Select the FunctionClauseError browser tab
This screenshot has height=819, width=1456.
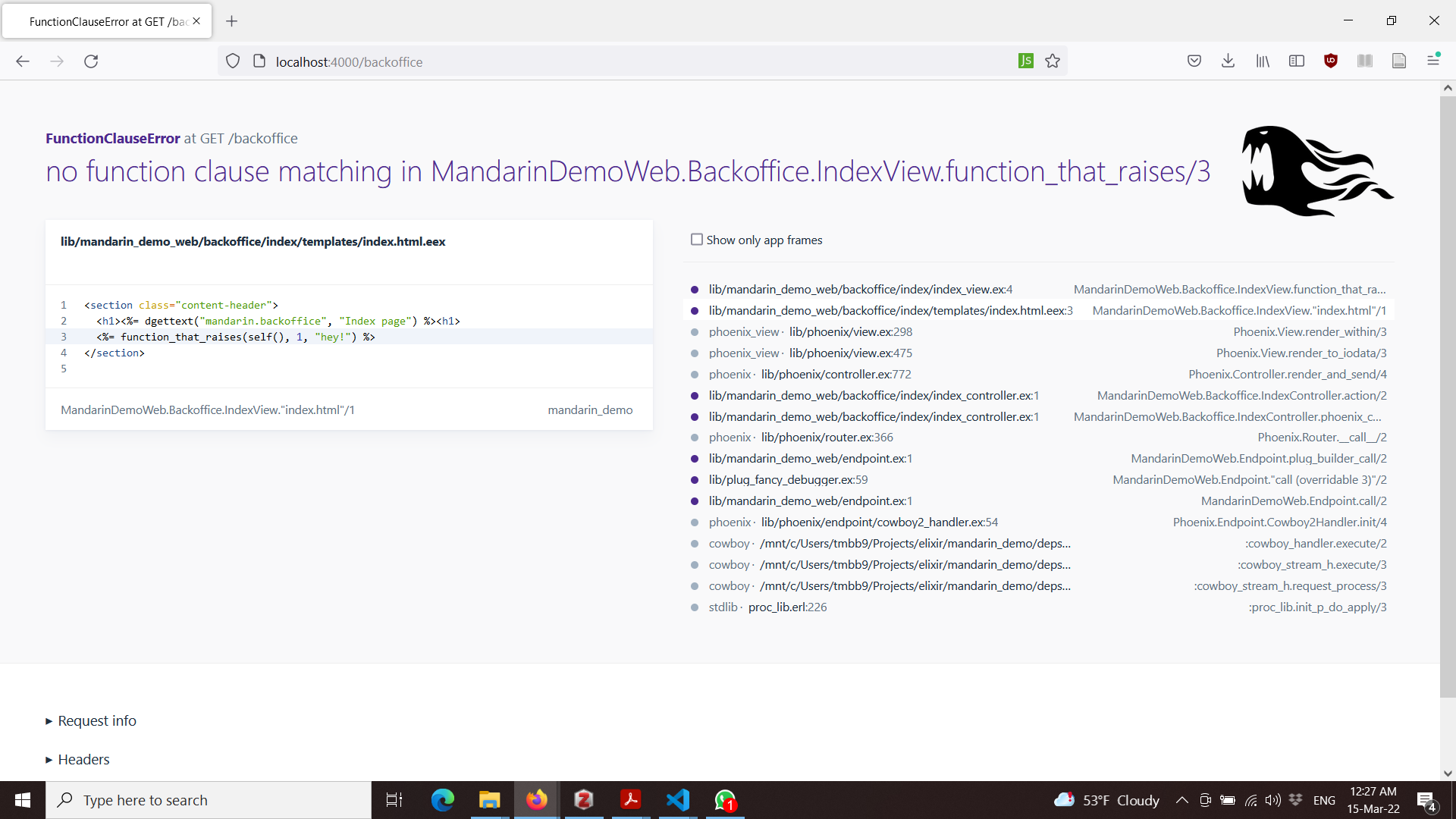(106, 21)
